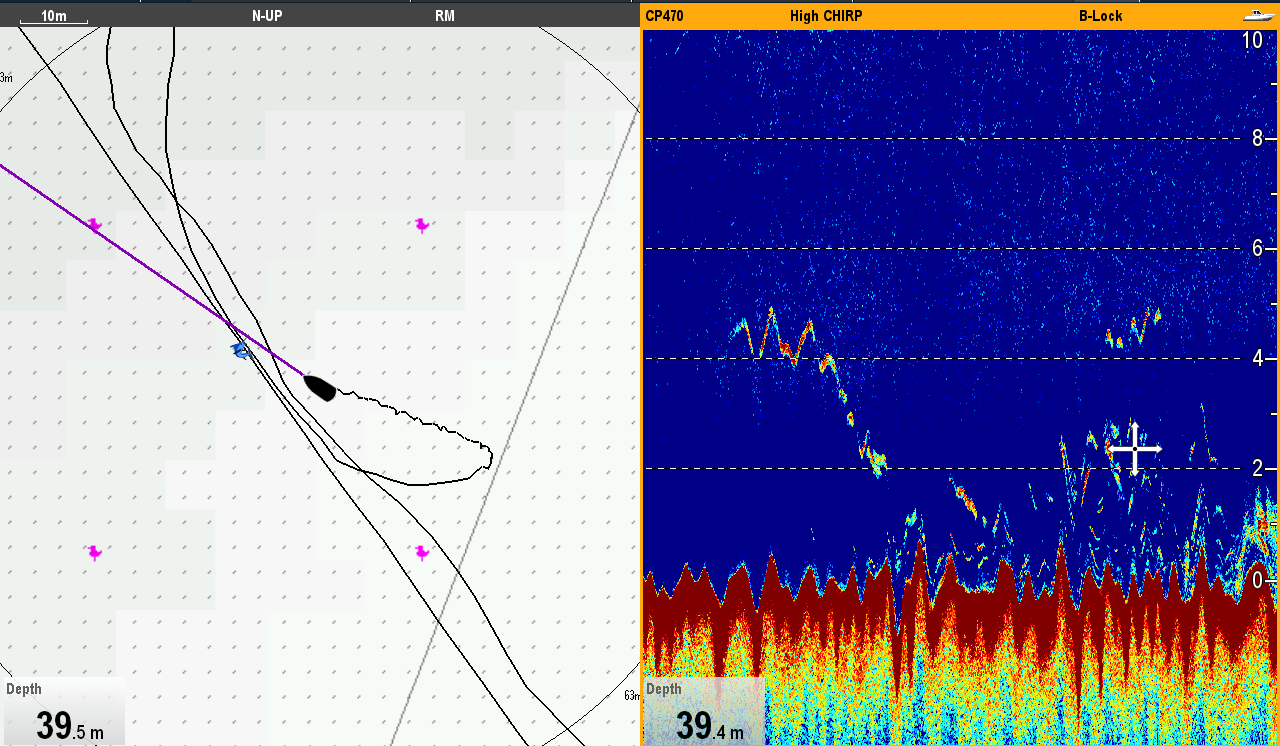The height and width of the screenshot is (746, 1280).
Task: Click the 10m chart scale bar
Action: tap(54, 18)
